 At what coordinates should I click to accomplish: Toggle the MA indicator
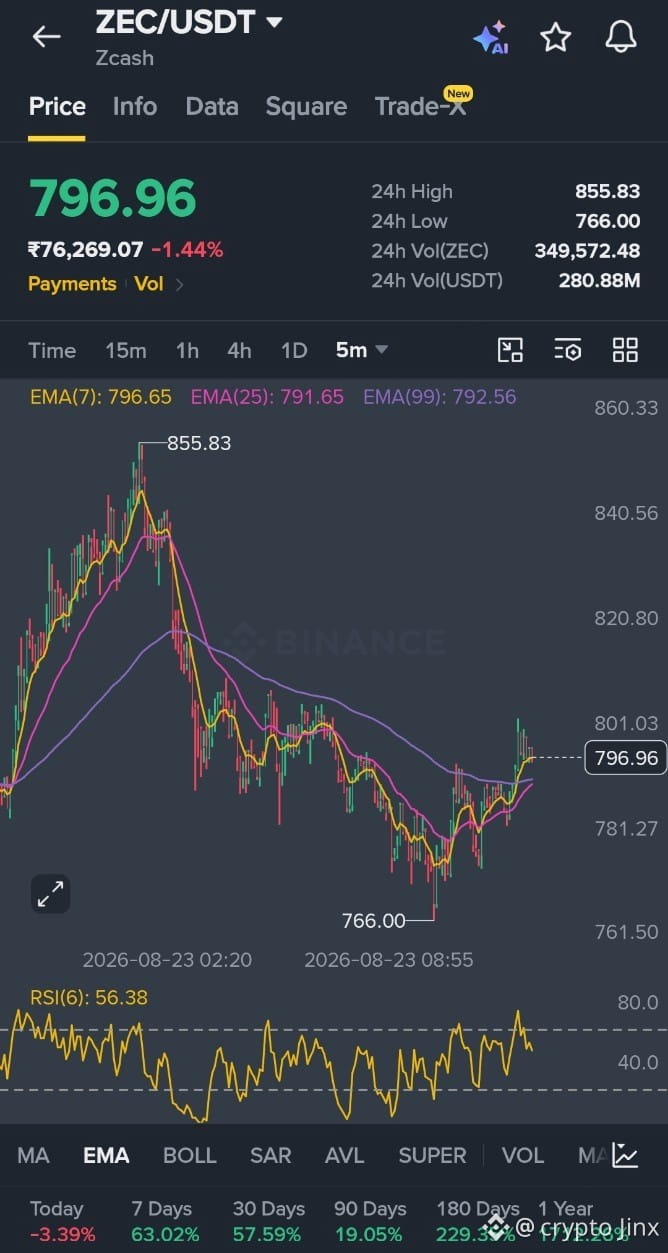coord(33,1155)
